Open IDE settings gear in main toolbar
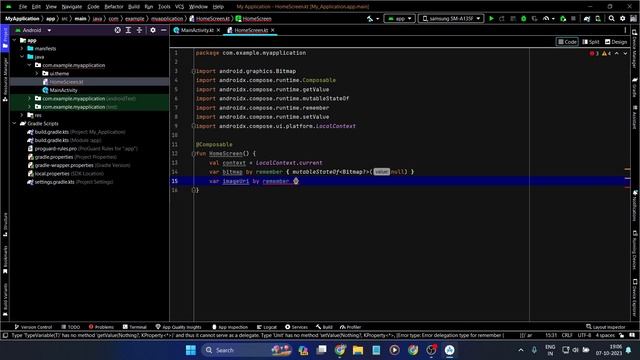 click(622, 18)
